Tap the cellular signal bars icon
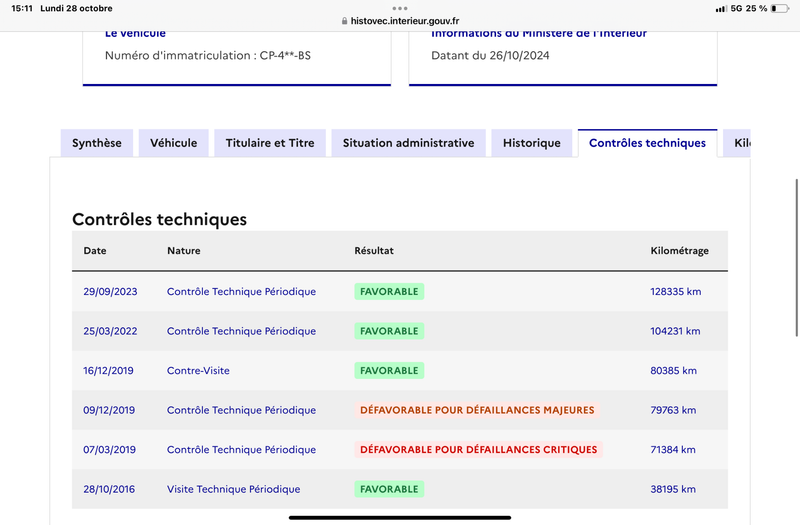The width and height of the screenshot is (800, 525). [x=720, y=9]
